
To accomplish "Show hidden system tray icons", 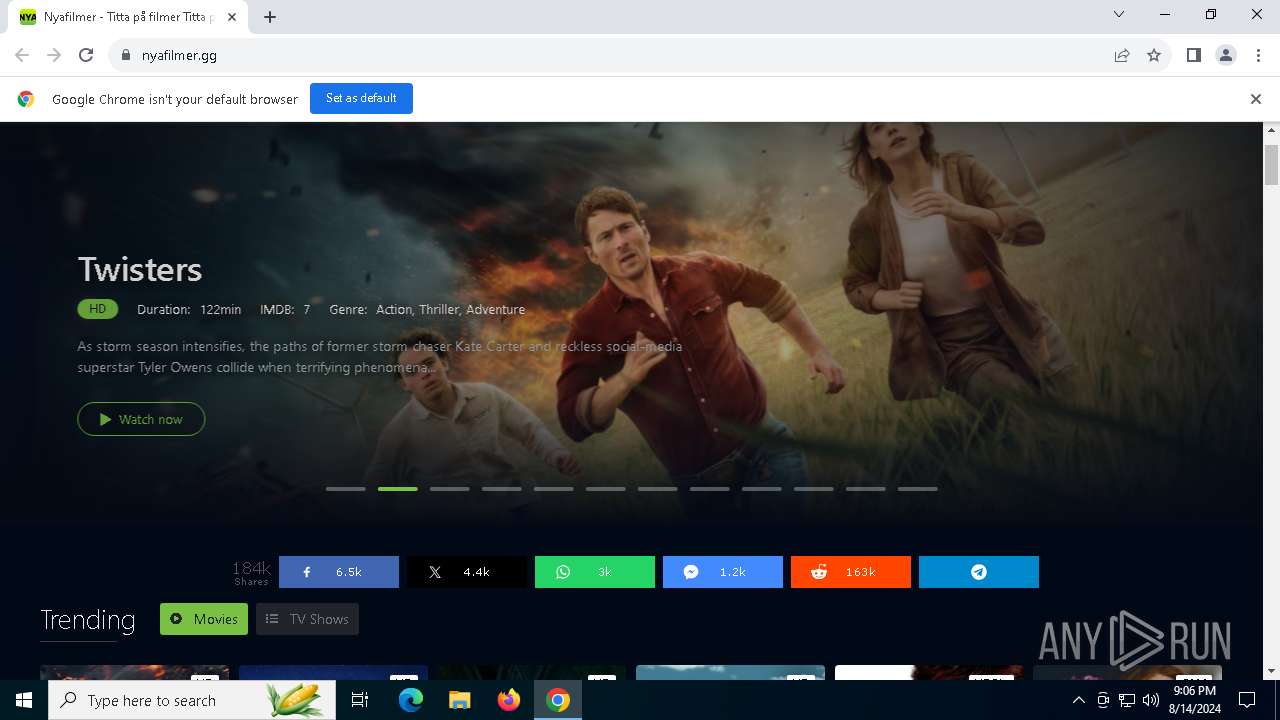I will pyautogui.click(x=1079, y=700).
